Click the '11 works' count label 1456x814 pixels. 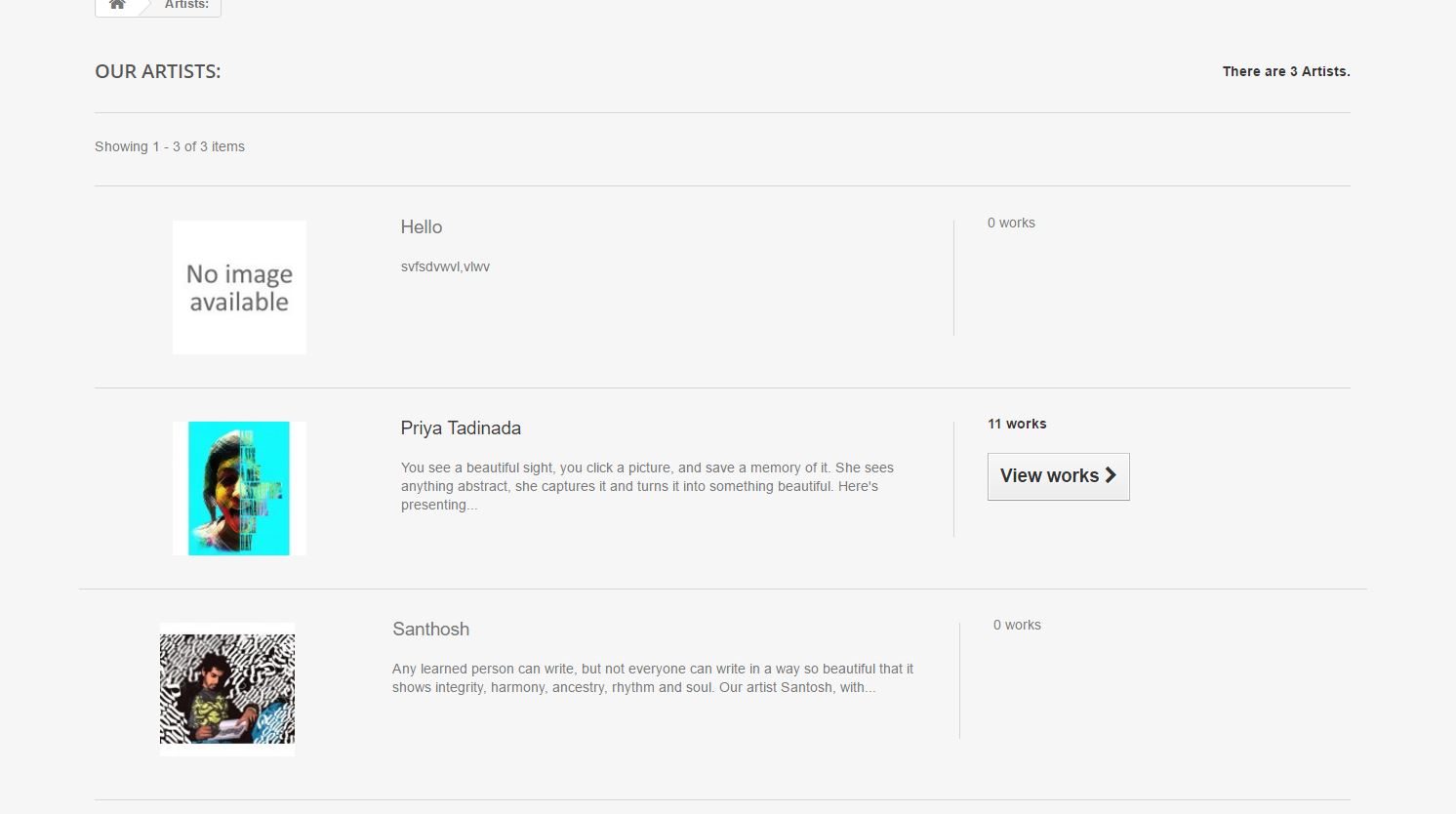coord(1017,425)
